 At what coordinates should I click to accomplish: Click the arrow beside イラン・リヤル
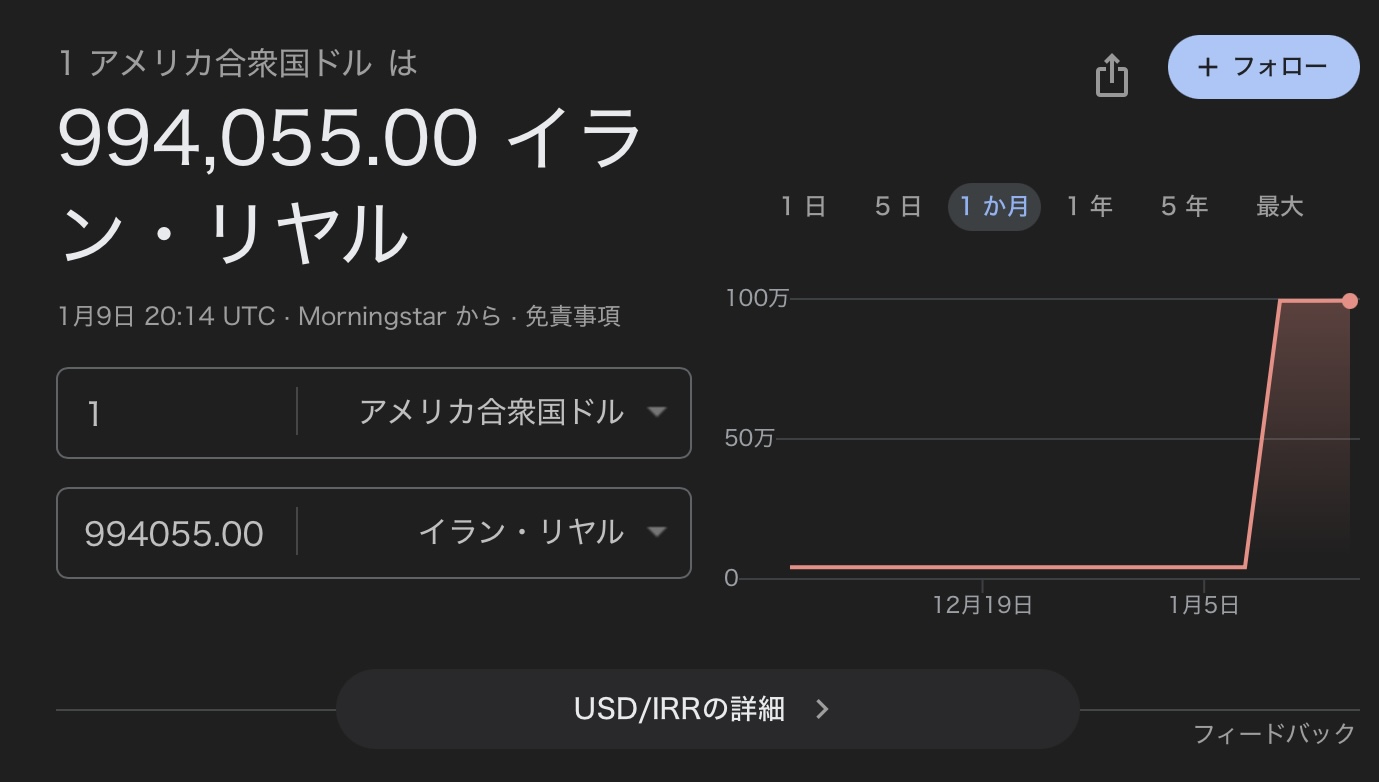point(656,532)
